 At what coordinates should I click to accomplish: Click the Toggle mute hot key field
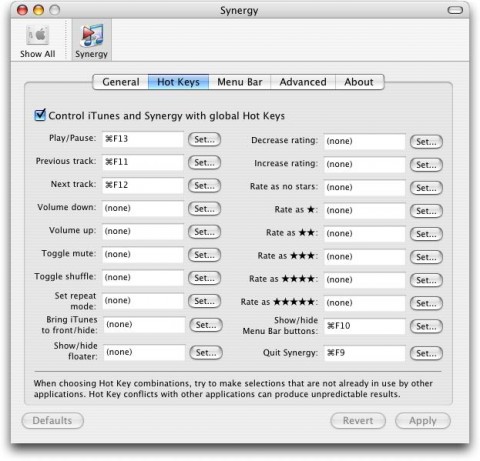(x=143, y=255)
